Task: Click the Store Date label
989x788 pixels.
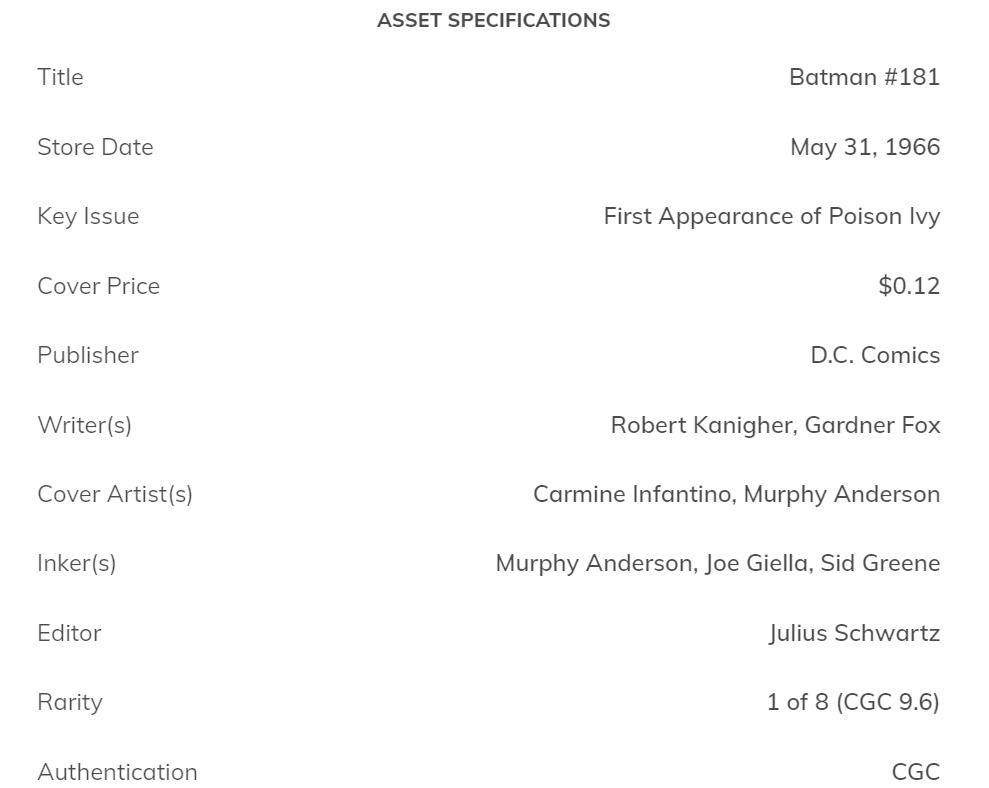Action: point(95,147)
